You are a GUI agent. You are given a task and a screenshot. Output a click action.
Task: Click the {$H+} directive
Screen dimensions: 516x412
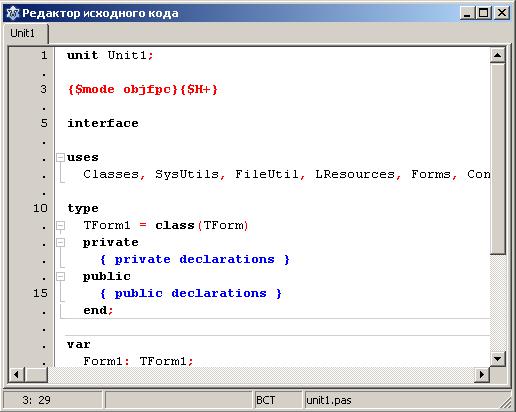tap(199, 89)
